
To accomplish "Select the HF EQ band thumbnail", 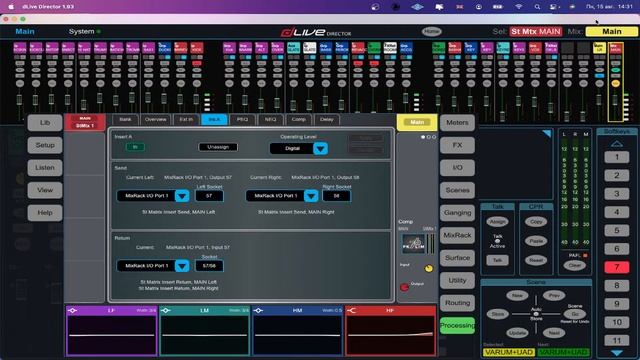I will pyautogui.click(x=391, y=331).
